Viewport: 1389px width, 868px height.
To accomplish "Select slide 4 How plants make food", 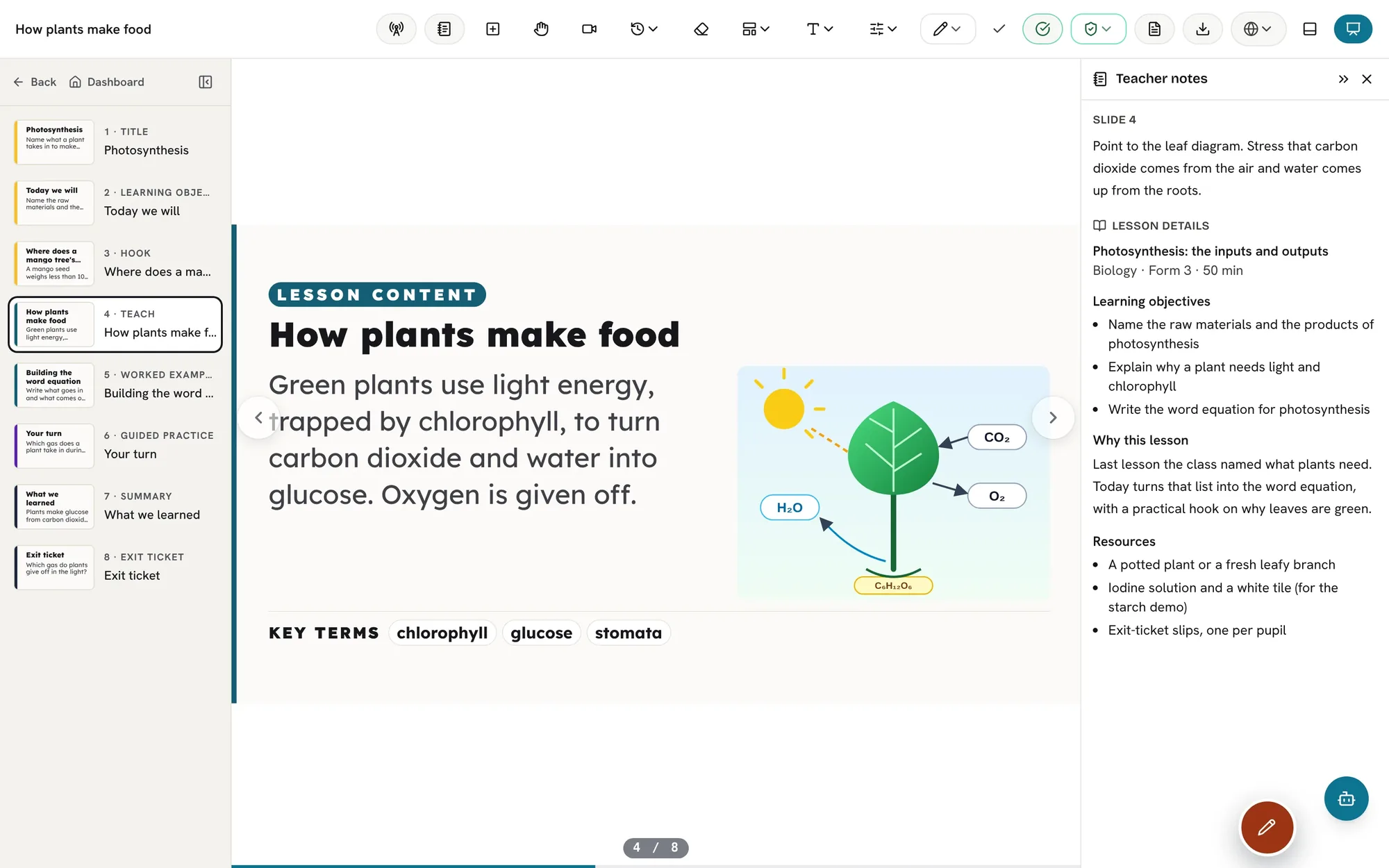I will (115, 324).
